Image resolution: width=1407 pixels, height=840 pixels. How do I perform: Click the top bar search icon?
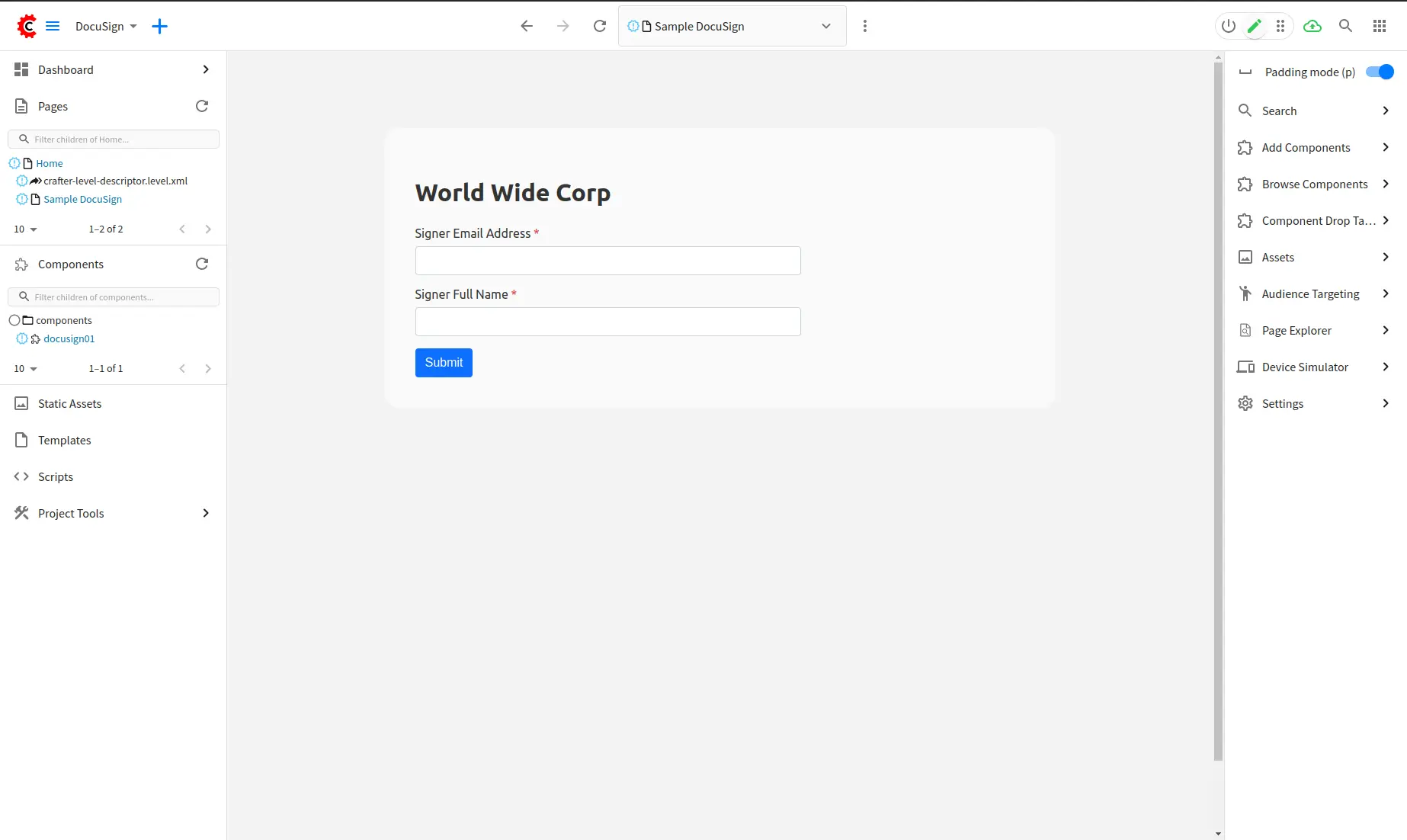point(1345,27)
